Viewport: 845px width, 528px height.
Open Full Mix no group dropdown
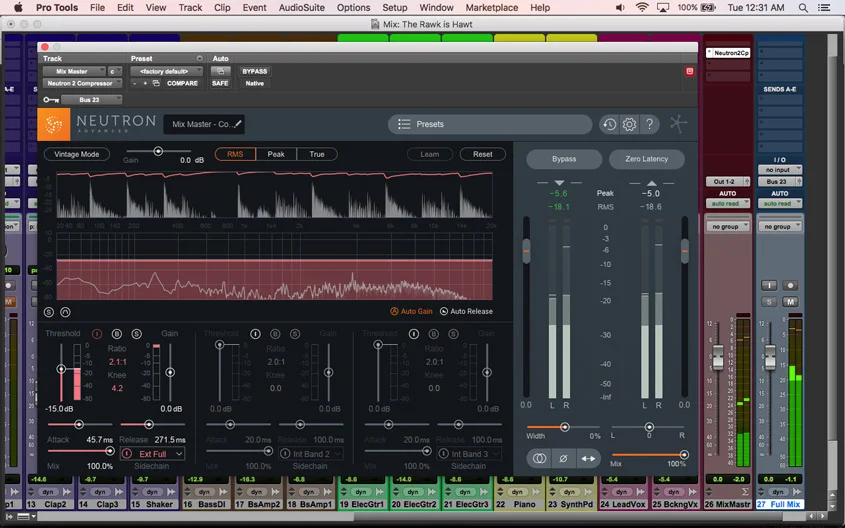pos(779,227)
